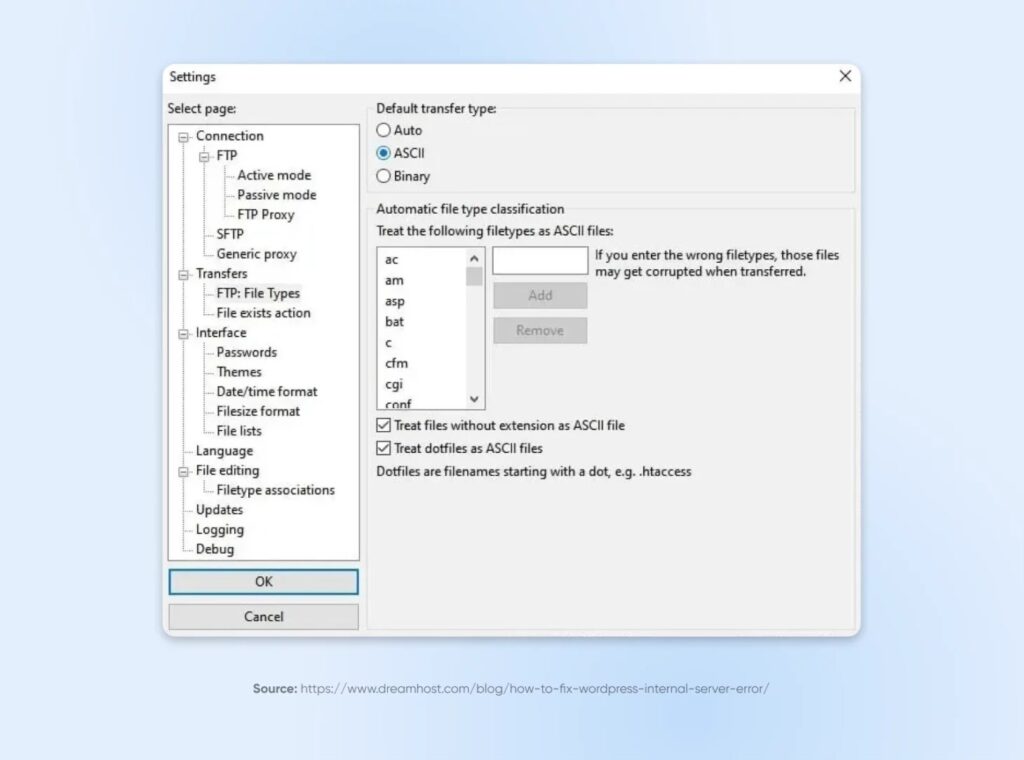Click the filetype list scroll down arrow
Screen dimensions: 1024x760
[x=474, y=399]
